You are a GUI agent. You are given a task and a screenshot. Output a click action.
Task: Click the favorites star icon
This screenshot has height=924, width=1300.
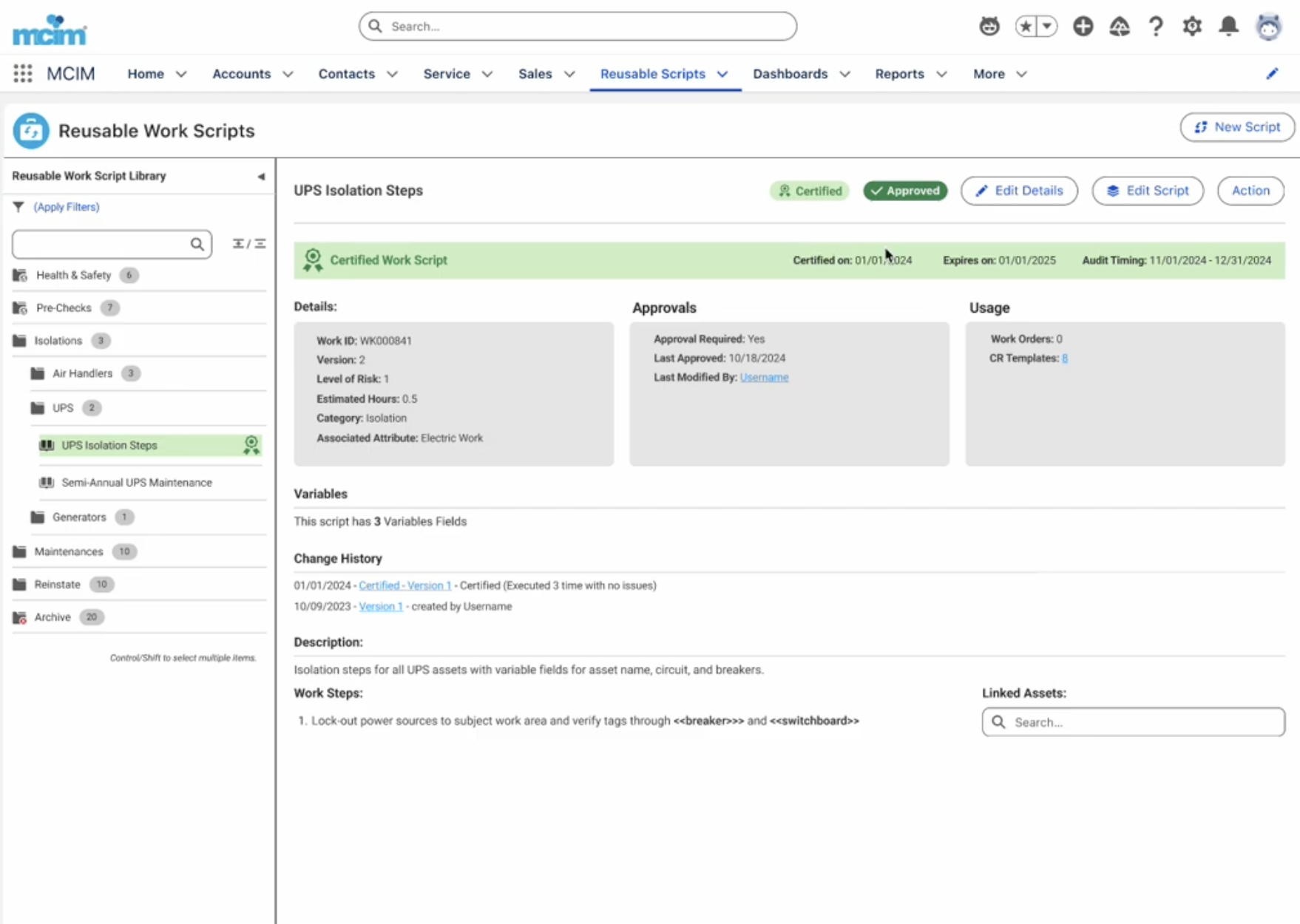(x=1026, y=27)
